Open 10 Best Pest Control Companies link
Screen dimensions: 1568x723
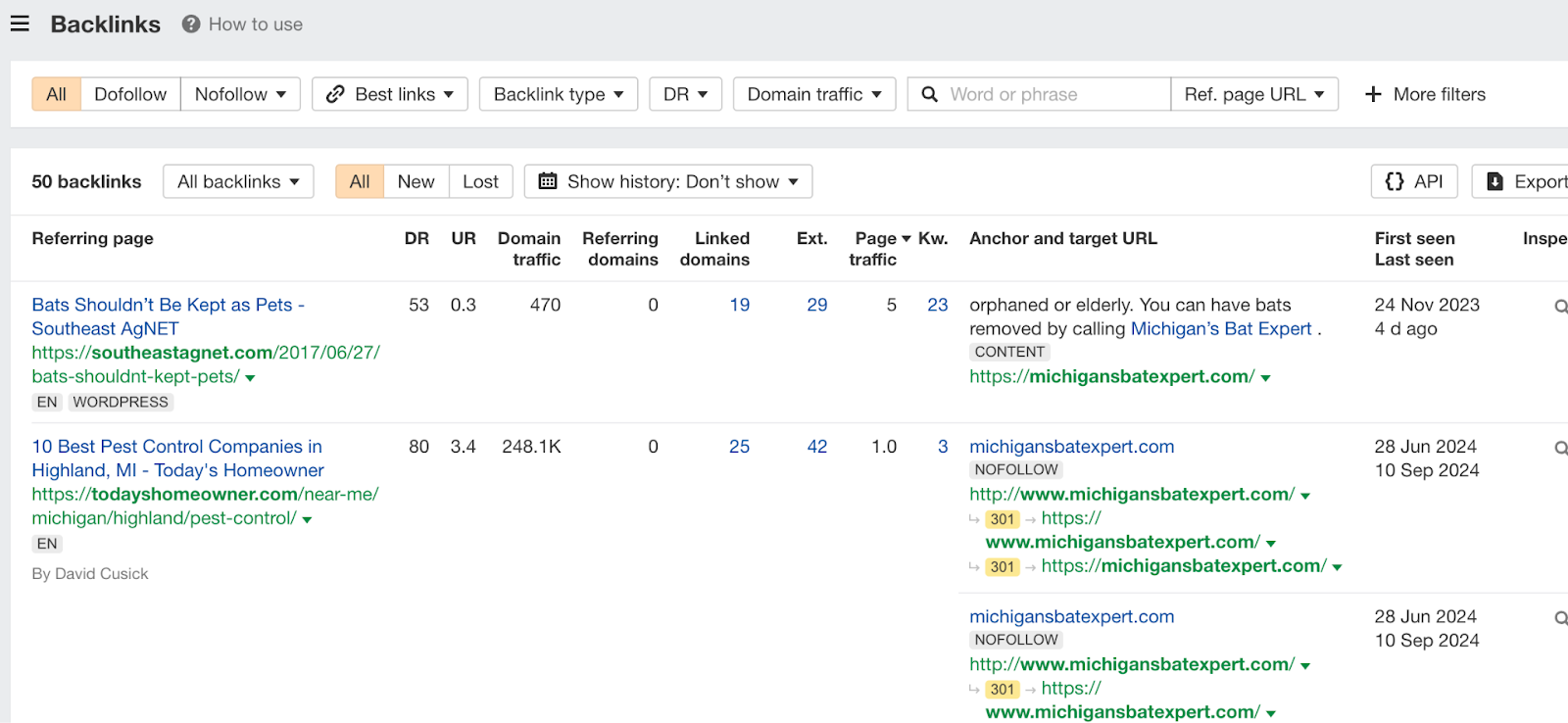pyautogui.click(x=177, y=458)
